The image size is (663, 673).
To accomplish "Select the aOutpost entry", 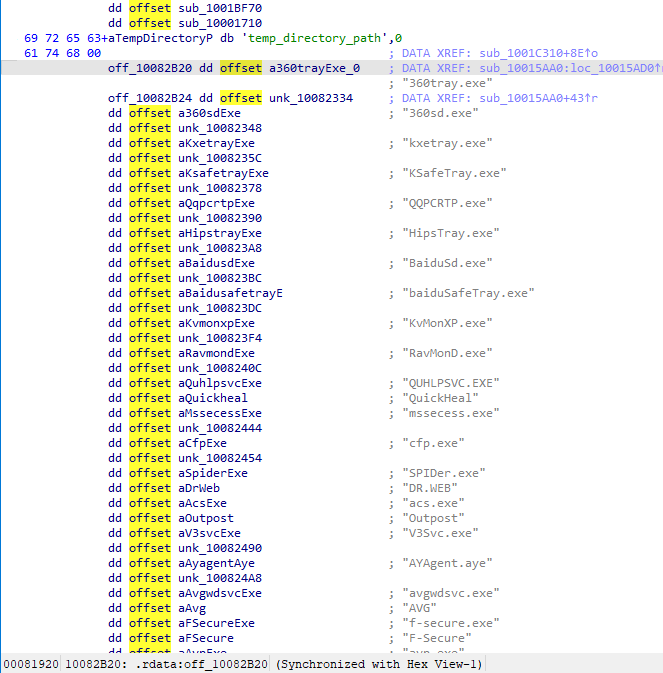I will [206, 519].
